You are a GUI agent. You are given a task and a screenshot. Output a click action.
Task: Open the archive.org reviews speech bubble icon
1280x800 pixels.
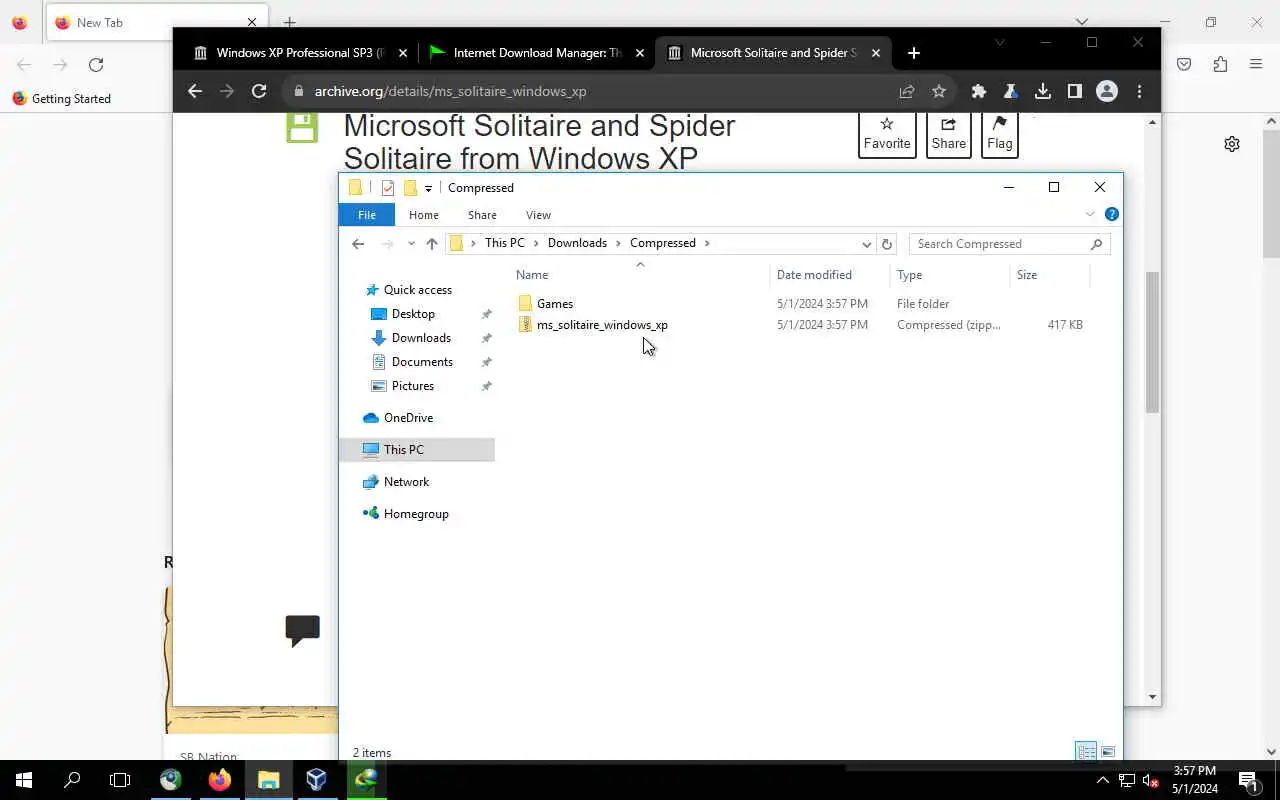pyautogui.click(x=302, y=630)
